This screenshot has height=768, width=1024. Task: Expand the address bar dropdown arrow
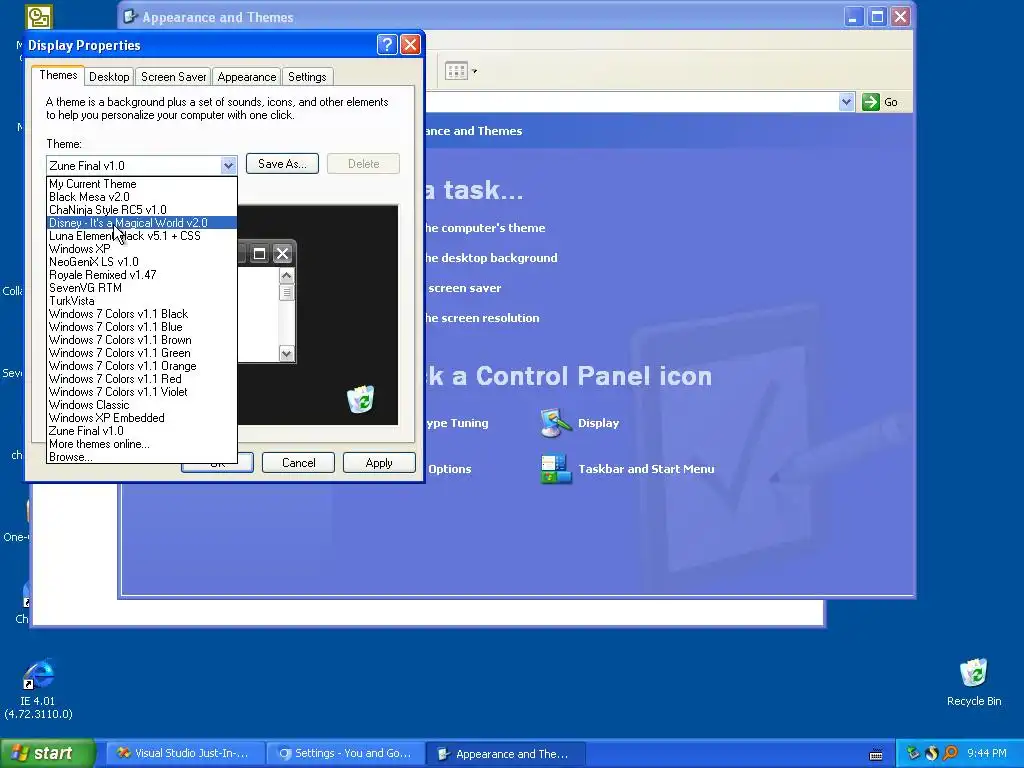pyautogui.click(x=846, y=102)
